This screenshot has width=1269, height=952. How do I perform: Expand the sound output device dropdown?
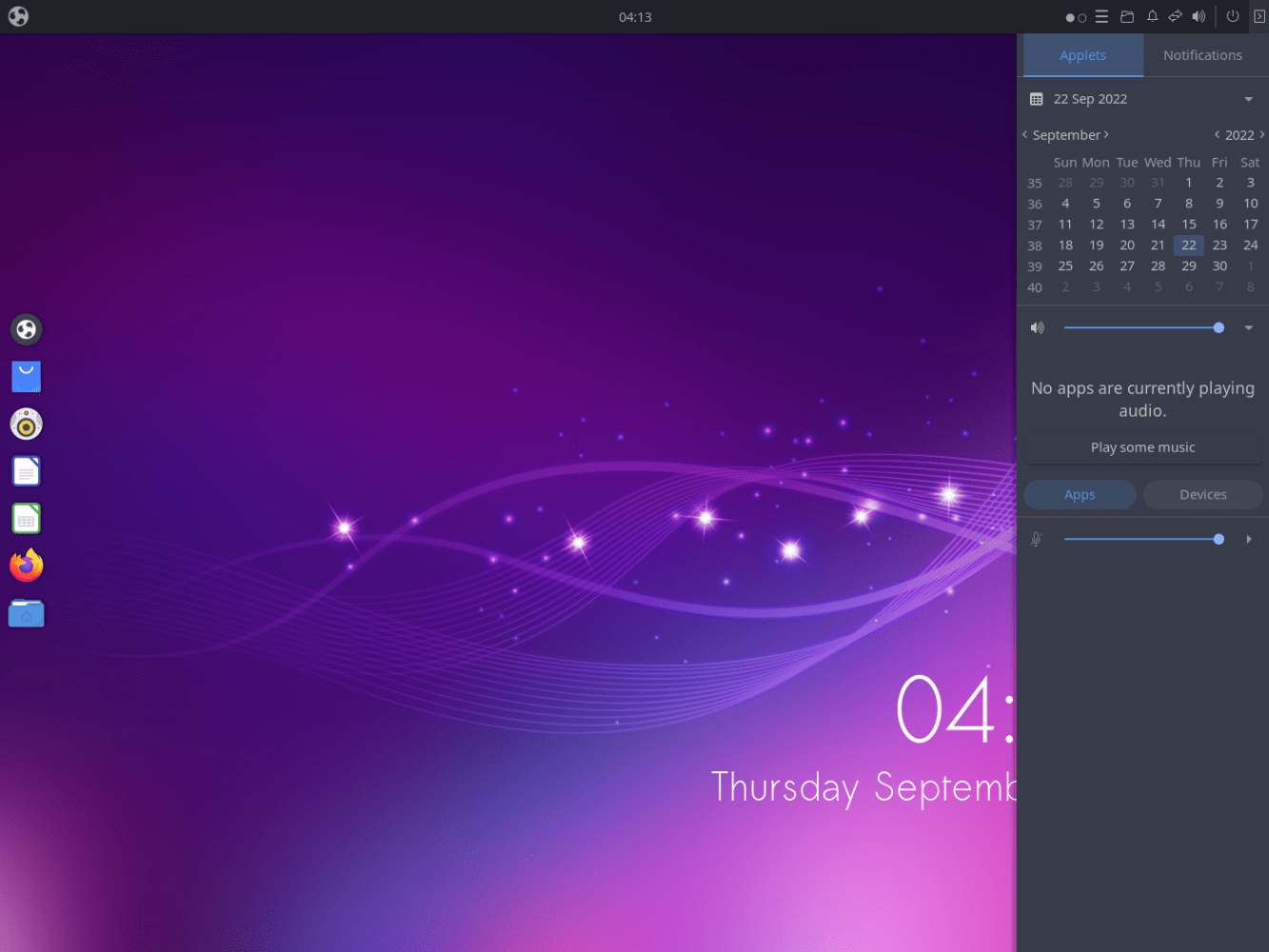coord(1248,327)
